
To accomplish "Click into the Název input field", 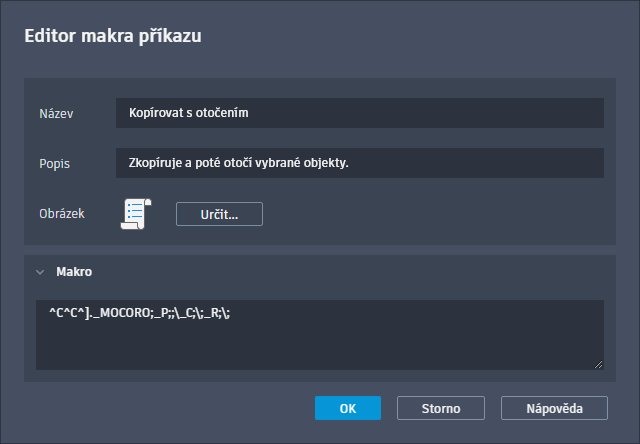I will (x=359, y=113).
